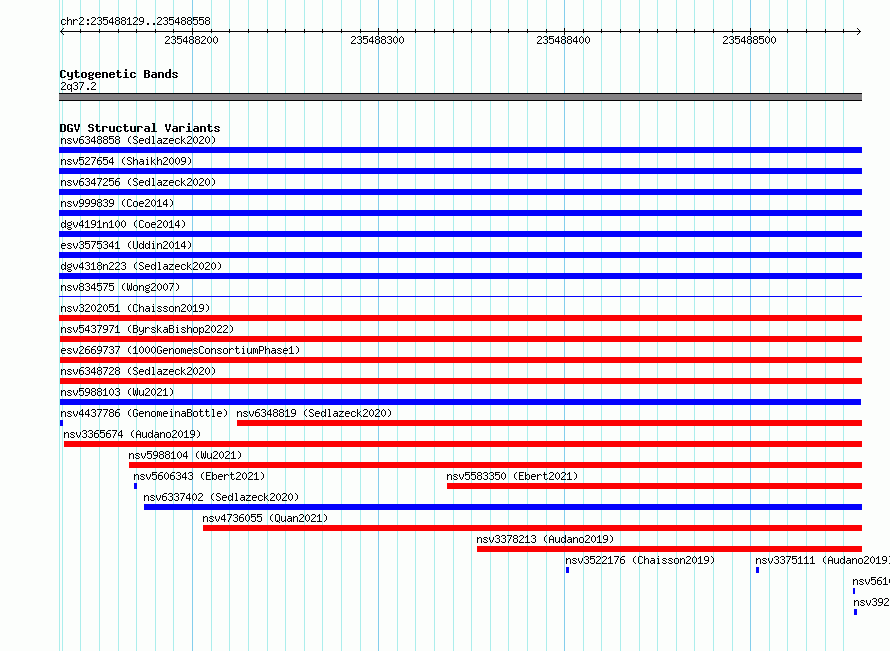Open the nsv6348728 (Sedlazeck2020) variant
This screenshot has height=651, width=890.
(138, 371)
